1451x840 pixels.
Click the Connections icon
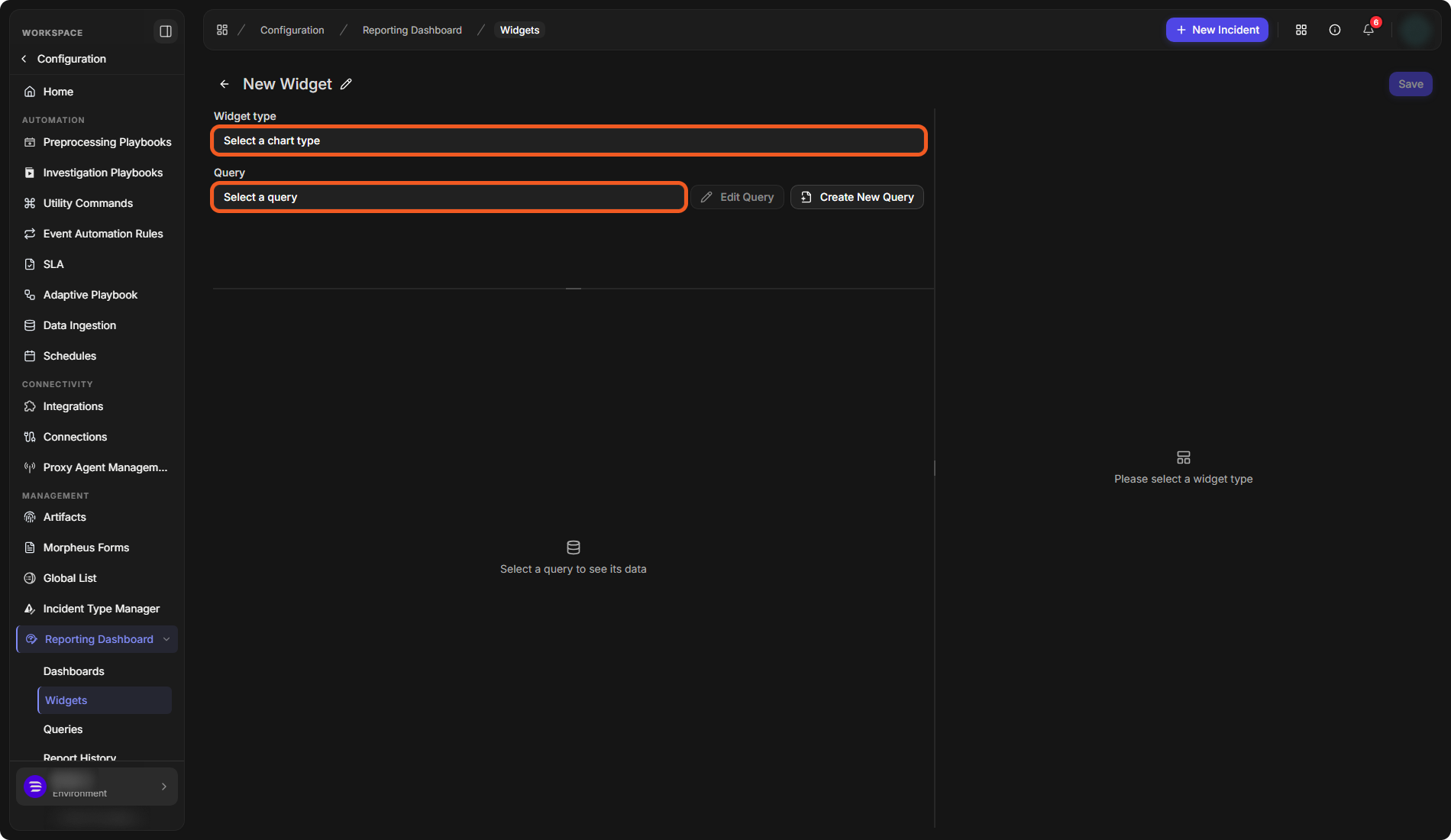[30, 437]
